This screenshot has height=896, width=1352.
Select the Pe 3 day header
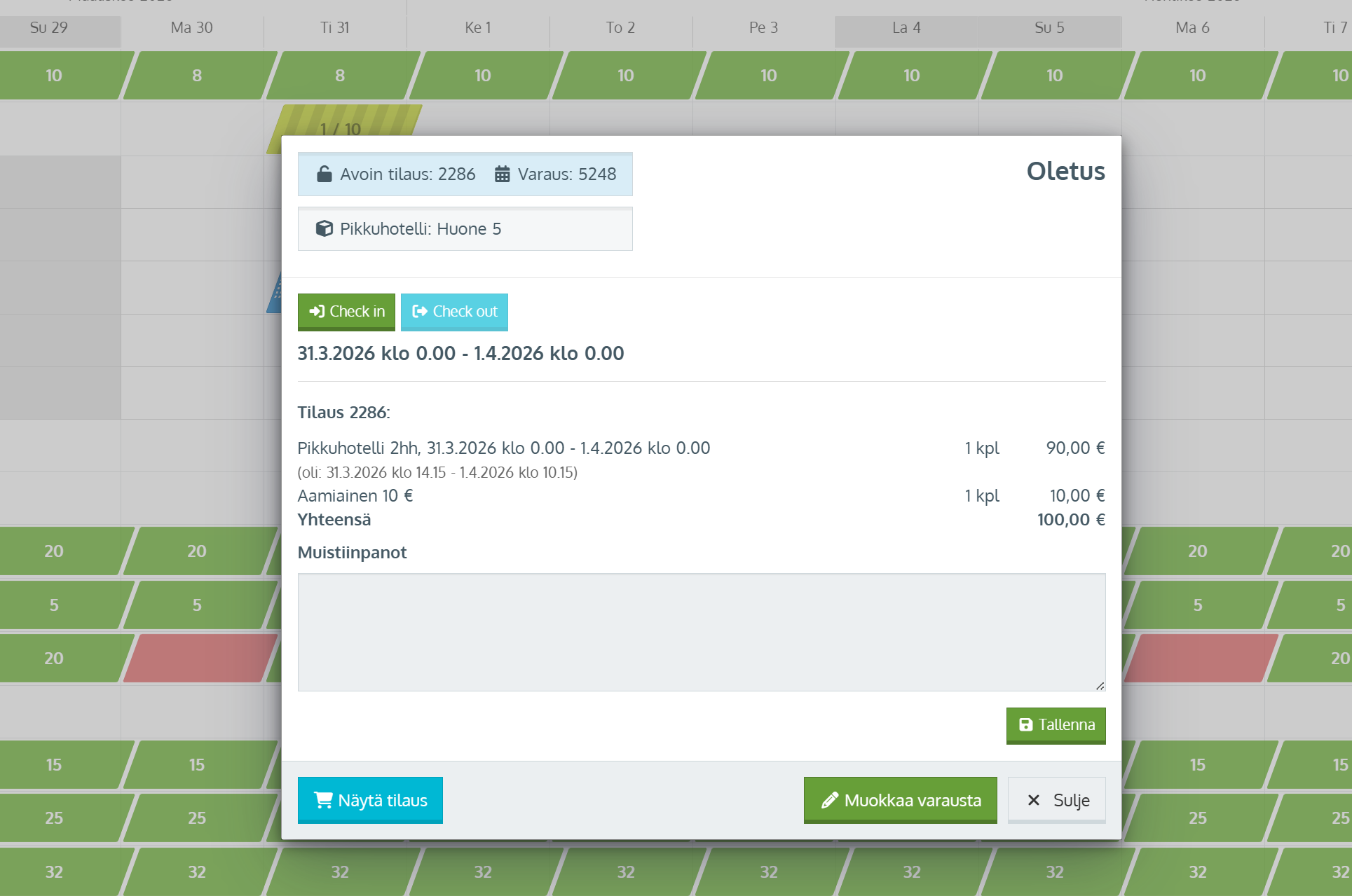(x=764, y=27)
